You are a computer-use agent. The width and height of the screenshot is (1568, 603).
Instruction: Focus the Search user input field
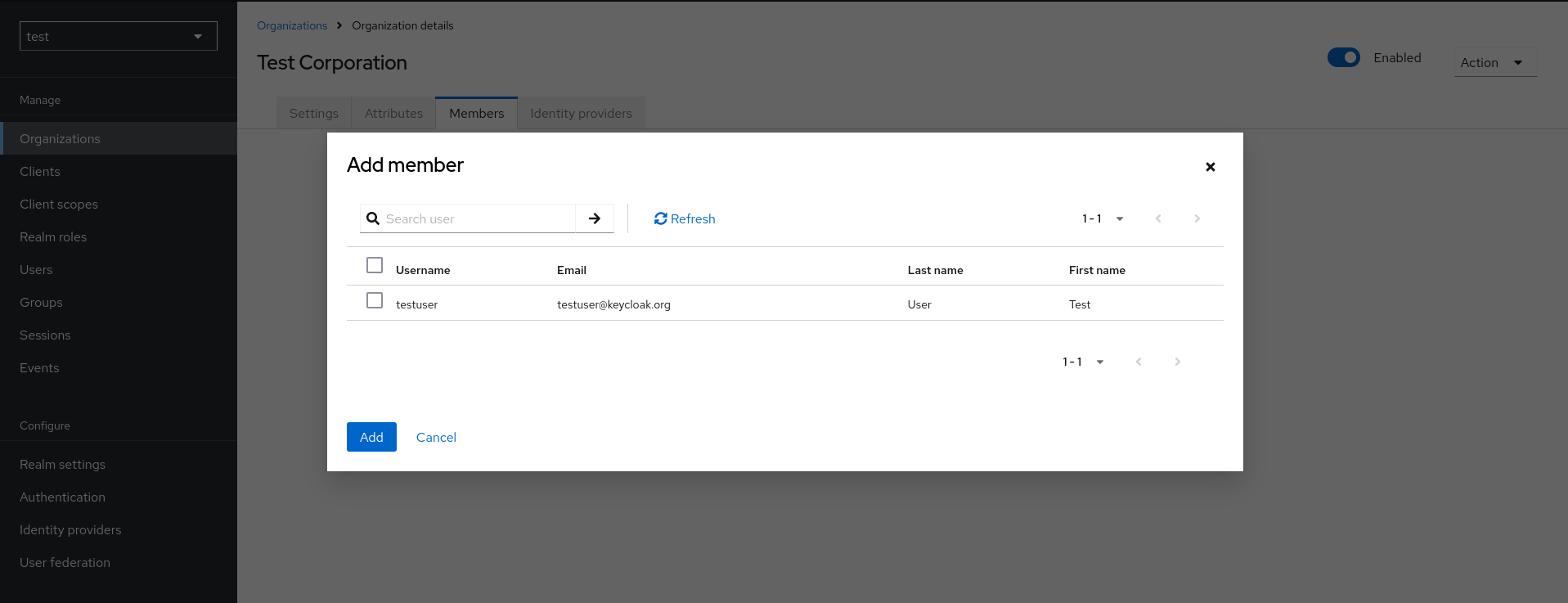(478, 218)
